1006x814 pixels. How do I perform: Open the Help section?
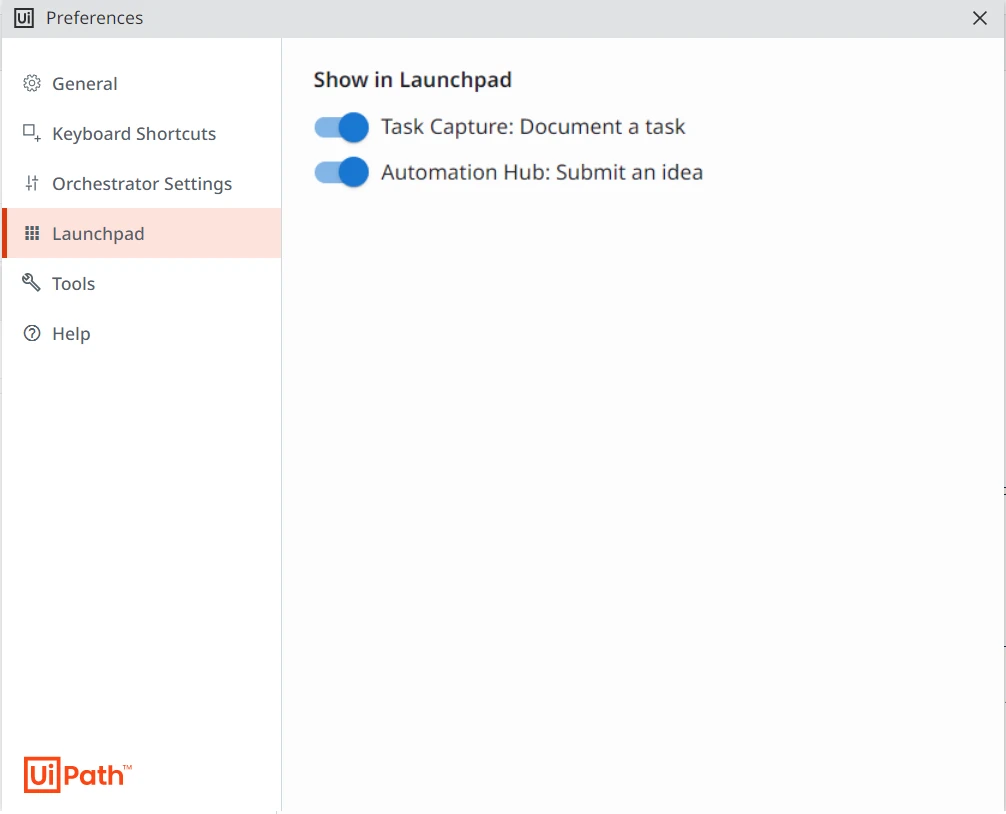click(142, 334)
